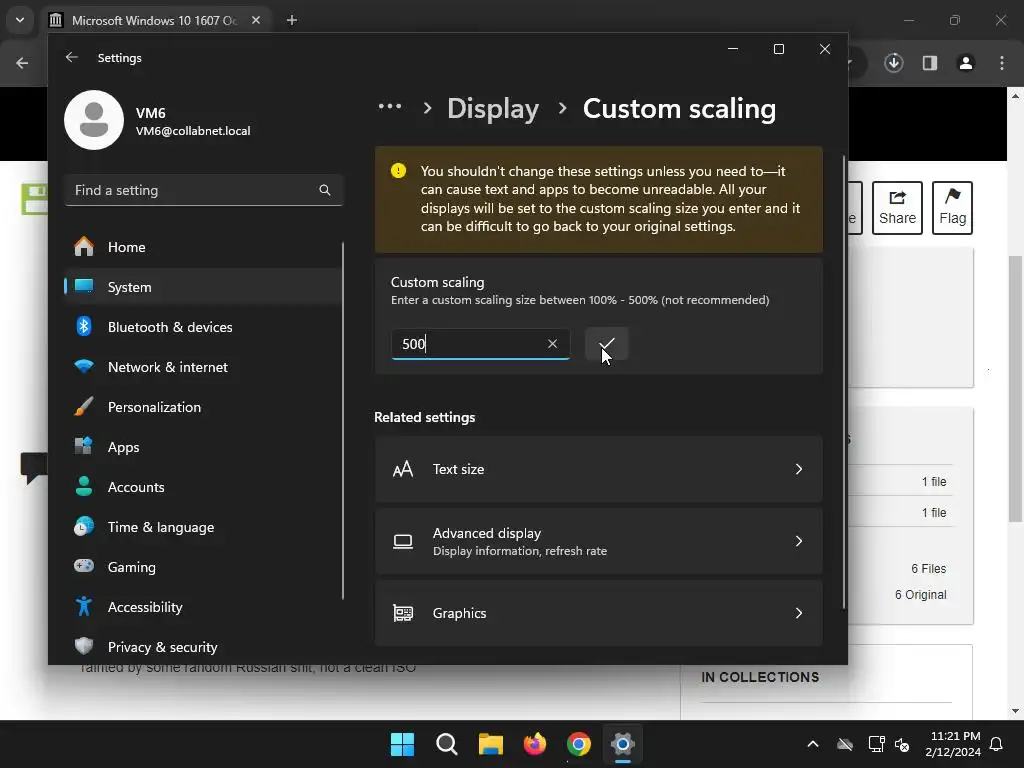Image resolution: width=1024 pixels, height=768 pixels.
Task: Click the custom scaling value field
Action: [481, 344]
